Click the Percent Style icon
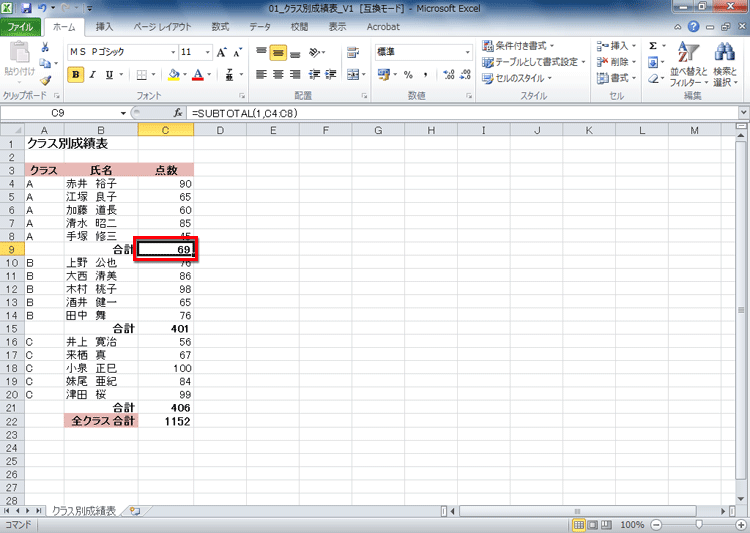Viewport: 750px width, 533px height. pyautogui.click(x=408, y=75)
